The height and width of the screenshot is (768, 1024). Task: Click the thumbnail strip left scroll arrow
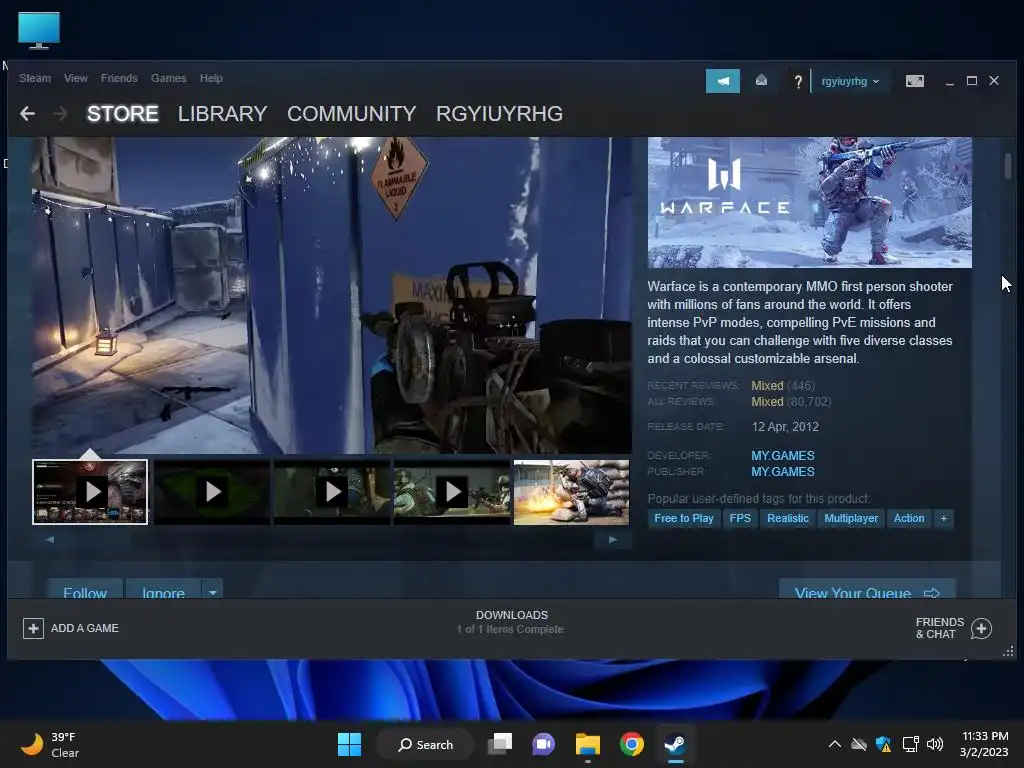50,539
